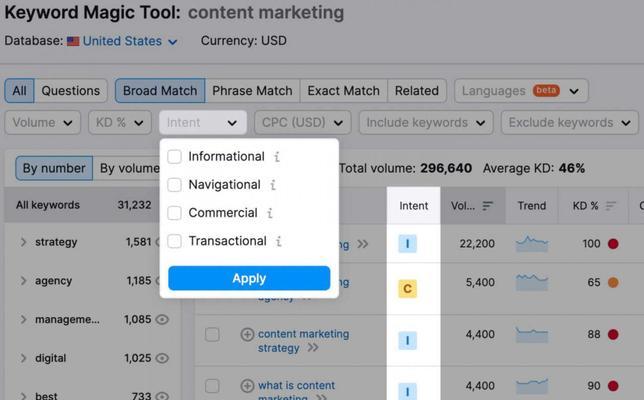Click the blue Apply button
644x400 pixels.
click(249, 278)
